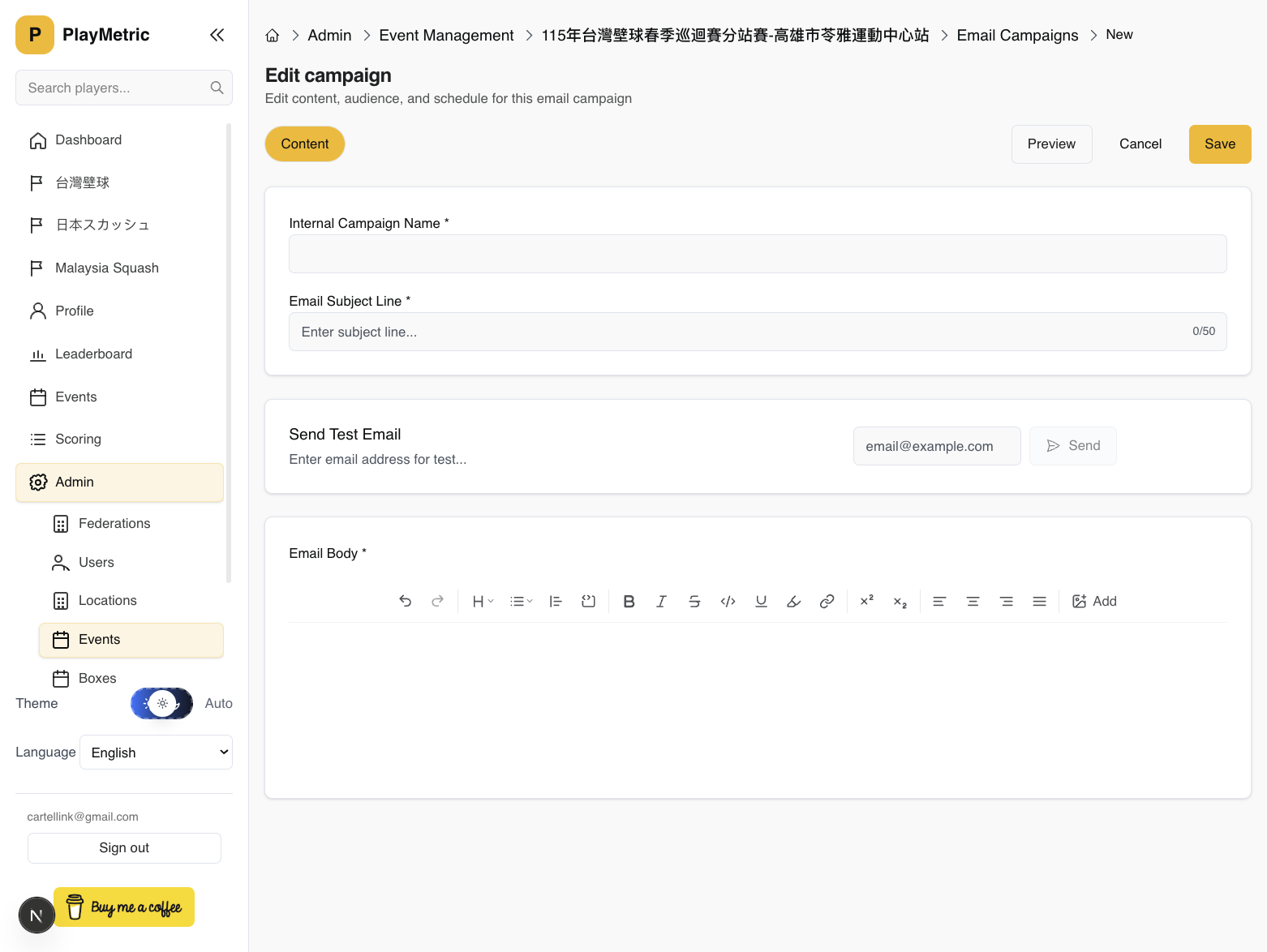Insert a code block
This screenshot has width=1267, height=952.
(588, 601)
